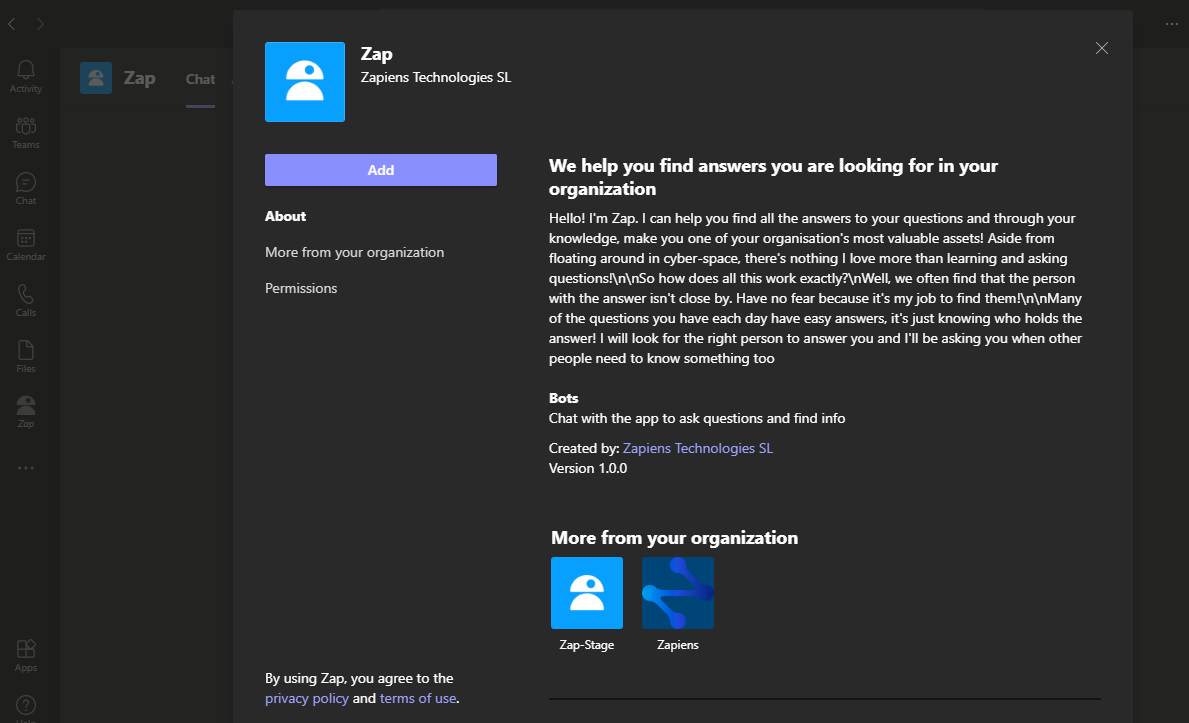Close the Zap app details dialog

[1102, 48]
